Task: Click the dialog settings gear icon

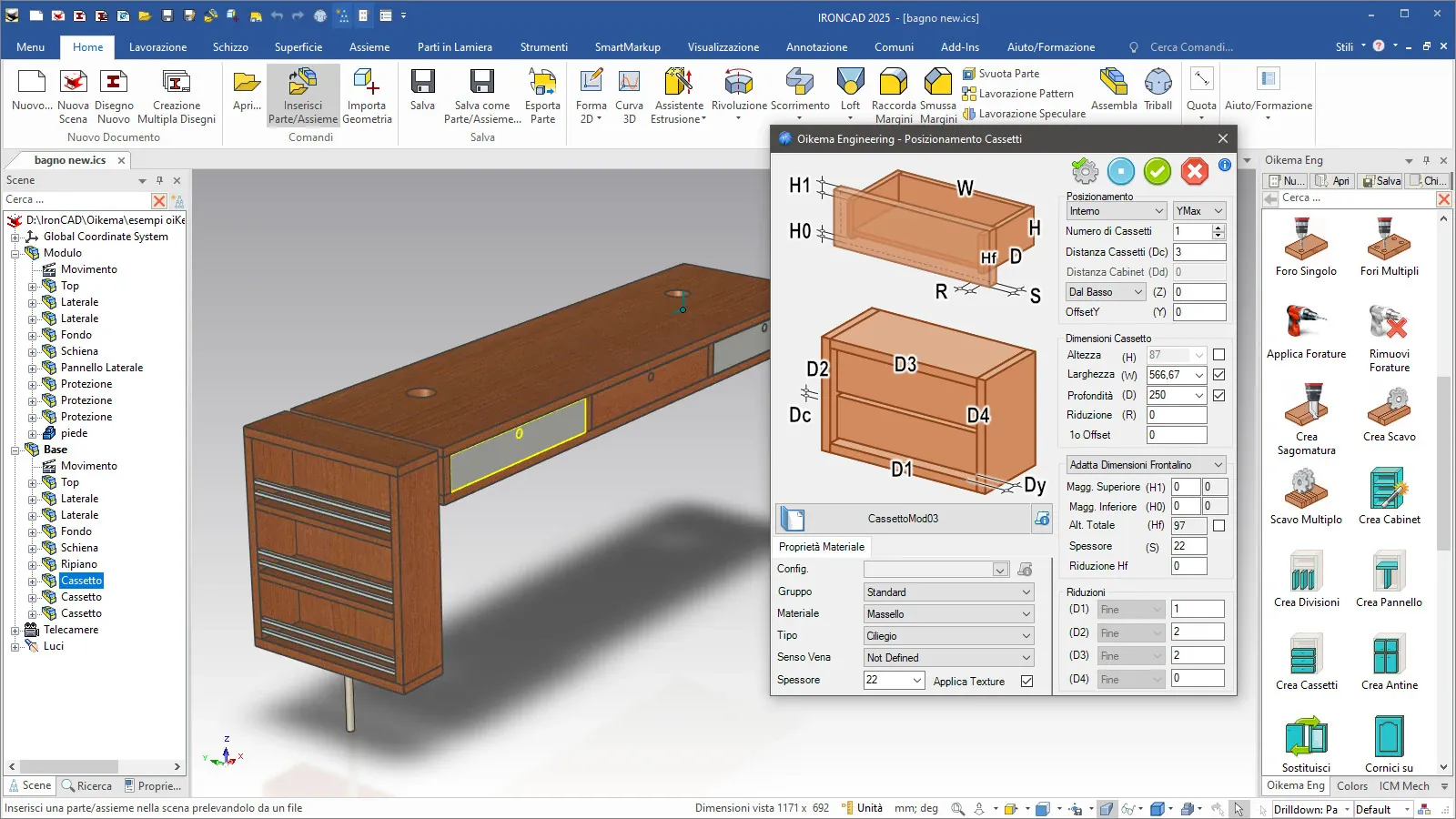Action: [x=1085, y=170]
